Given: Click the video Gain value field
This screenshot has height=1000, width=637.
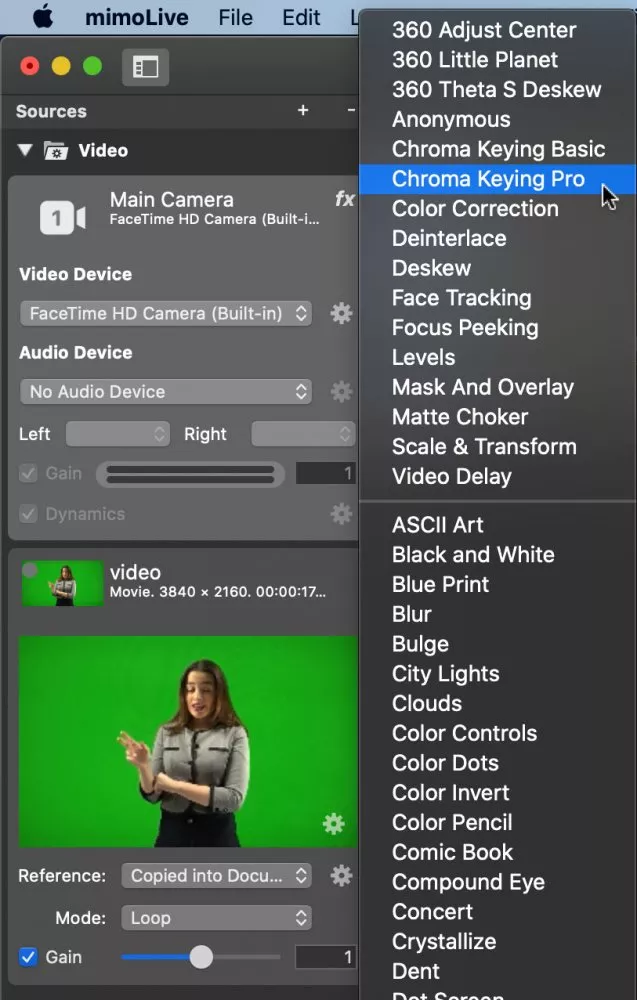Looking at the screenshot, I should click(x=325, y=957).
